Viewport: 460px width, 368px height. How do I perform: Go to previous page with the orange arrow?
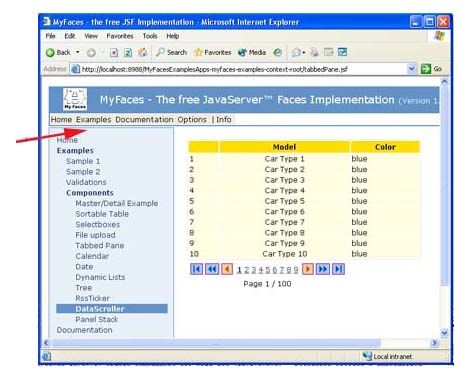pos(227,269)
